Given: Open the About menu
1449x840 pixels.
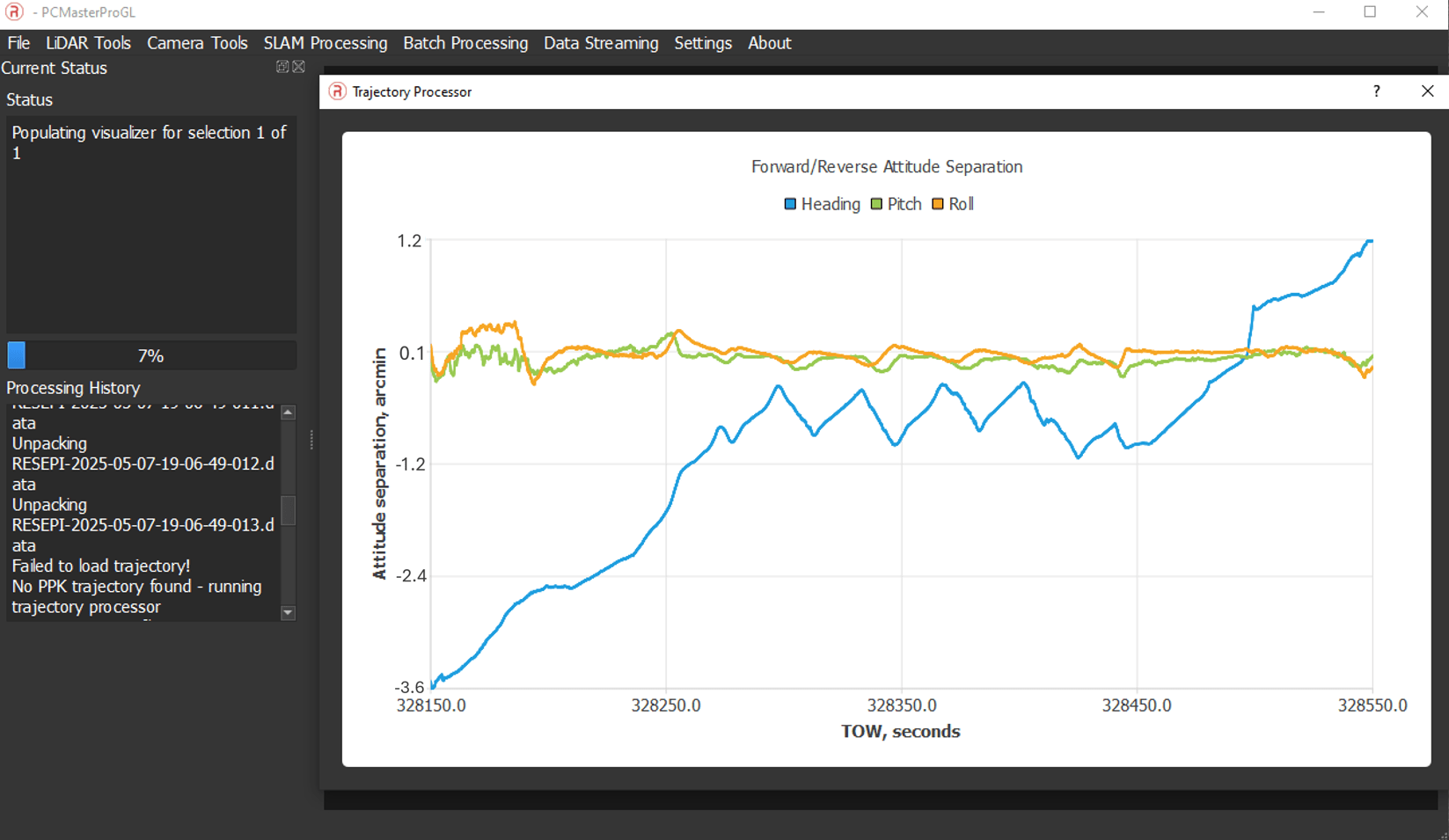Looking at the screenshot, I should tap(769, 42).
